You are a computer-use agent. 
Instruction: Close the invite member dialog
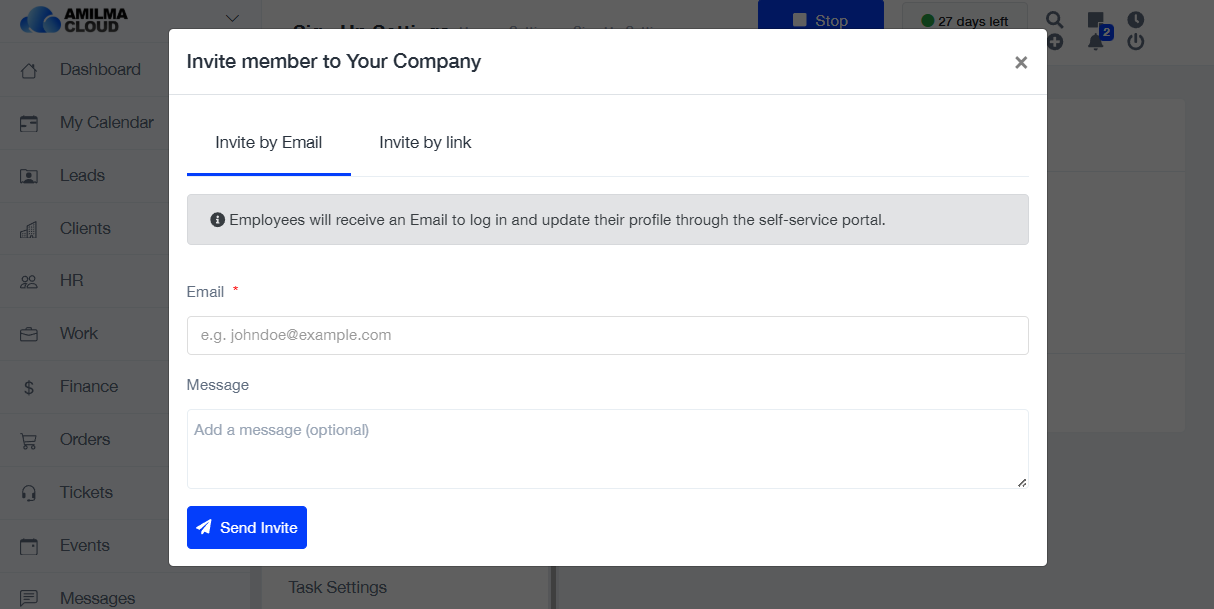(1021, 63)
